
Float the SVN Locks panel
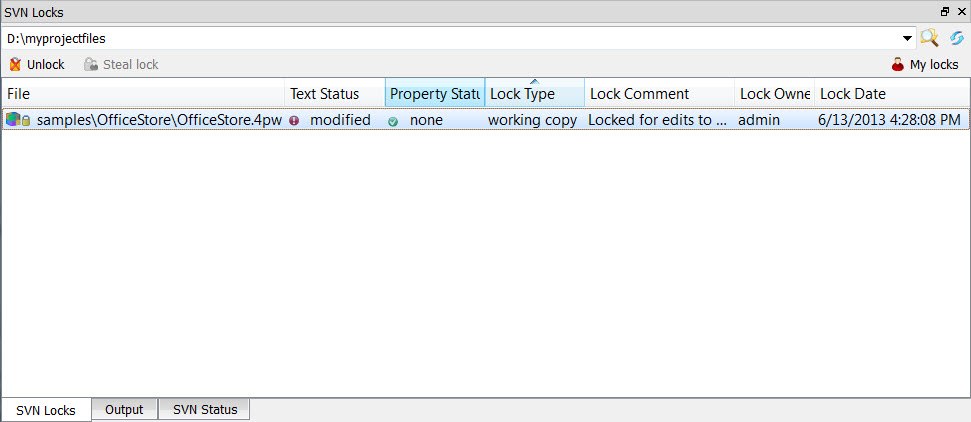coord(945,10)
